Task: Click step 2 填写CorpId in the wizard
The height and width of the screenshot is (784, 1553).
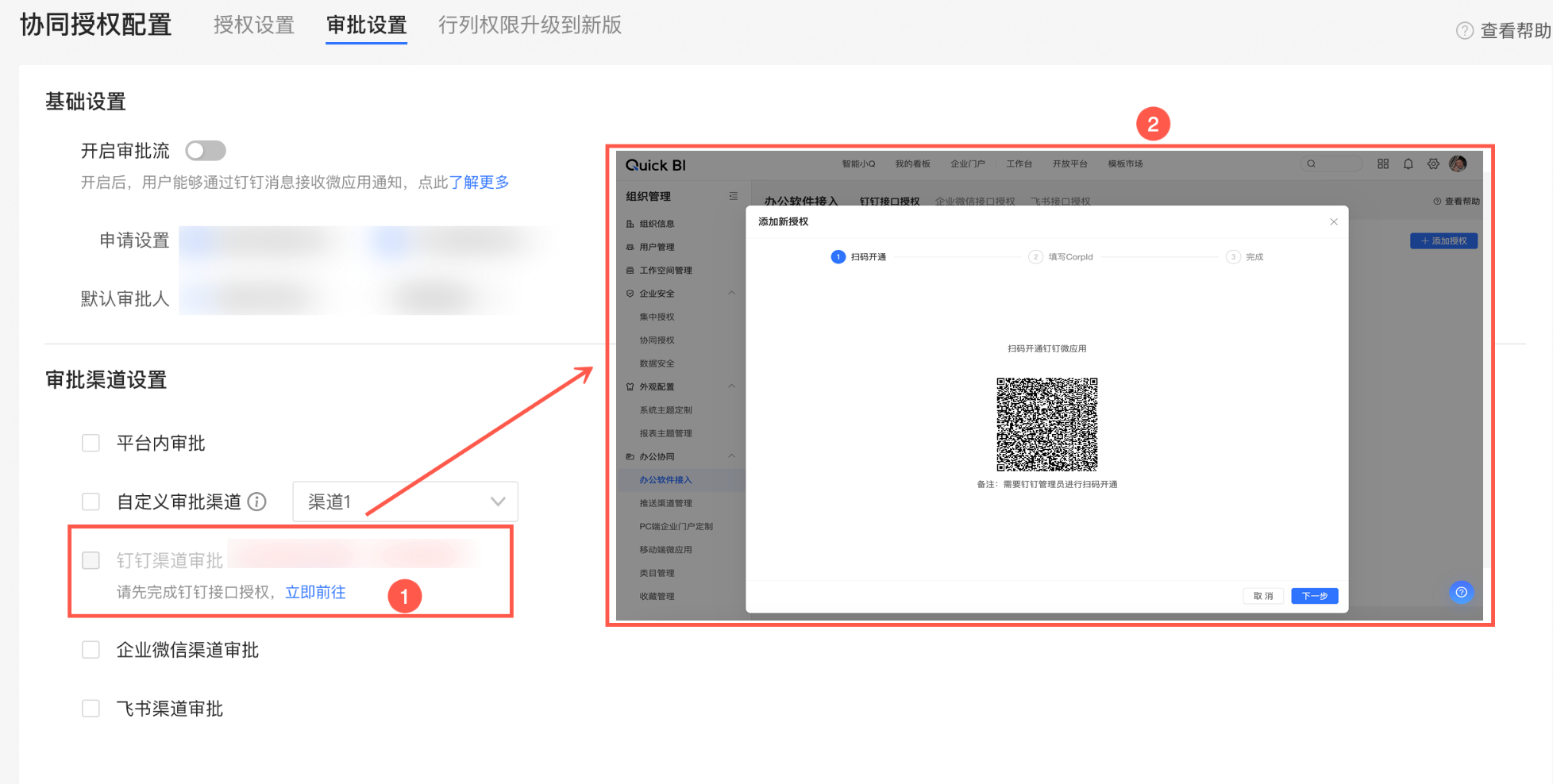Action: [x=1061, y=257]
